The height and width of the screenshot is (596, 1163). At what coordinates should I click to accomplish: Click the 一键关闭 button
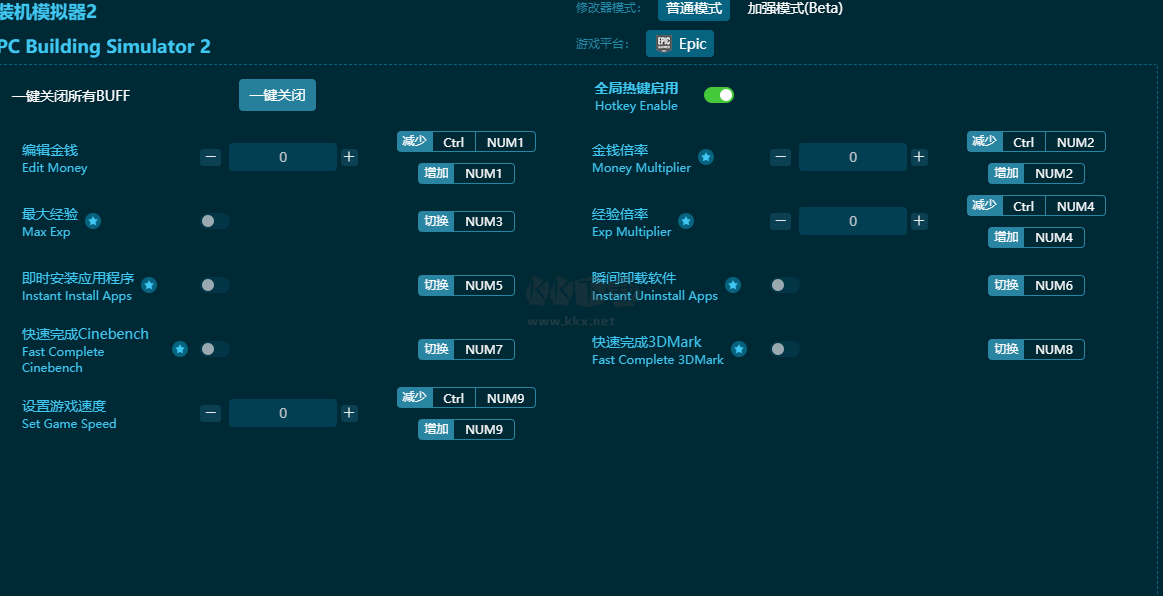(x=277, y=95)
